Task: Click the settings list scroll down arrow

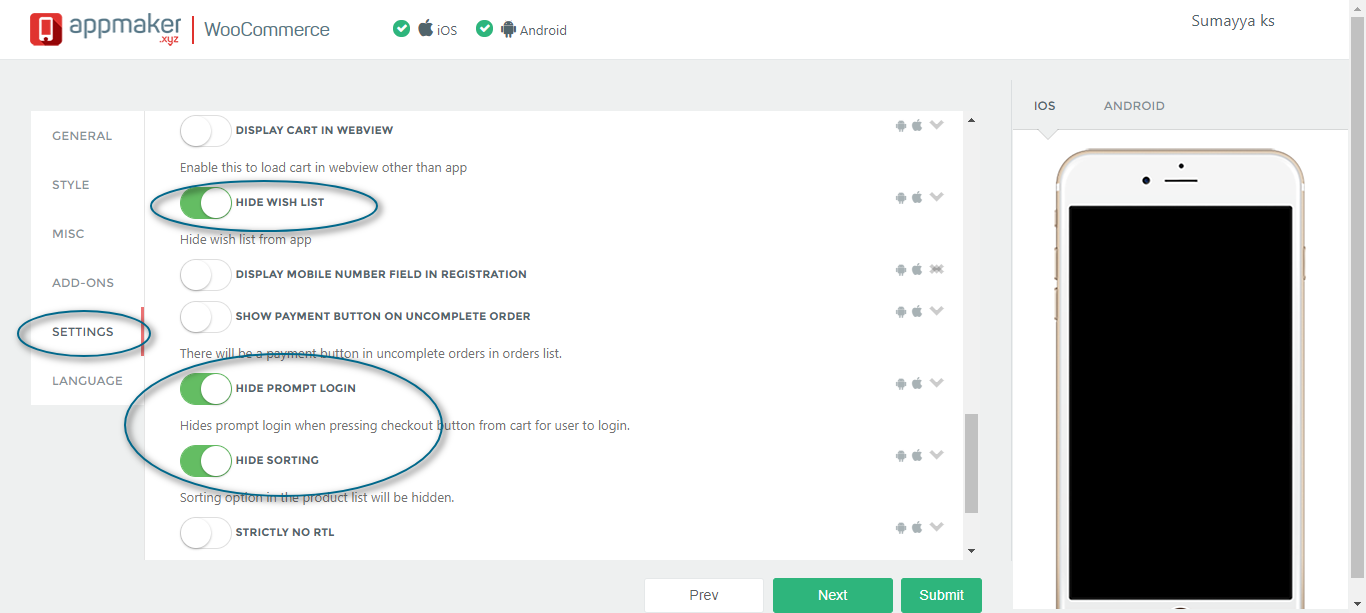Action: [971, 551]
